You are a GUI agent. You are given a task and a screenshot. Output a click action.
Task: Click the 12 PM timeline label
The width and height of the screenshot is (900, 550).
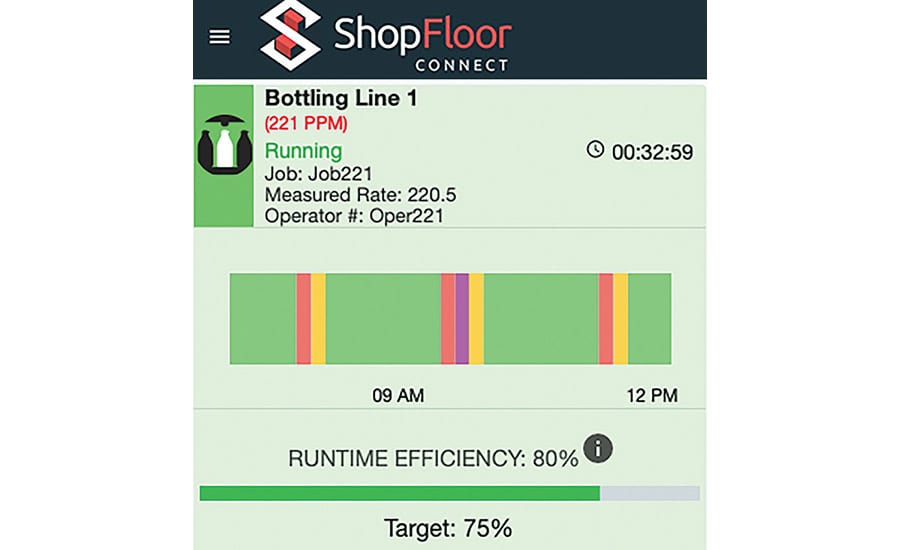point(652,396)
